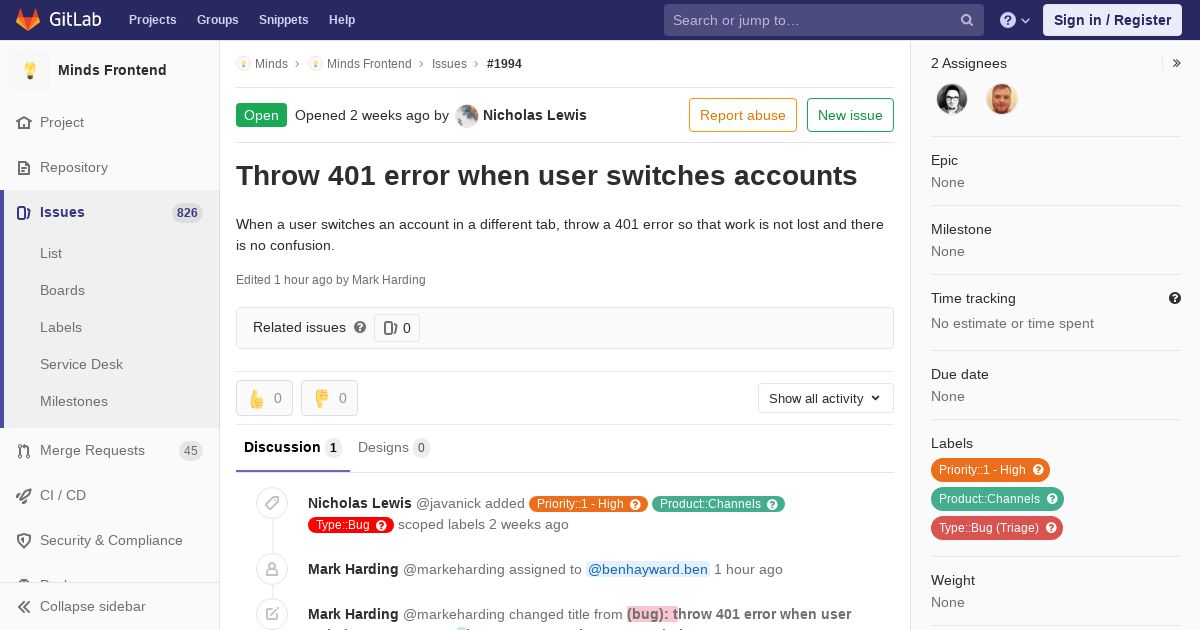
Task: Click Help in top navigation
Action: [x=342, y=20]
